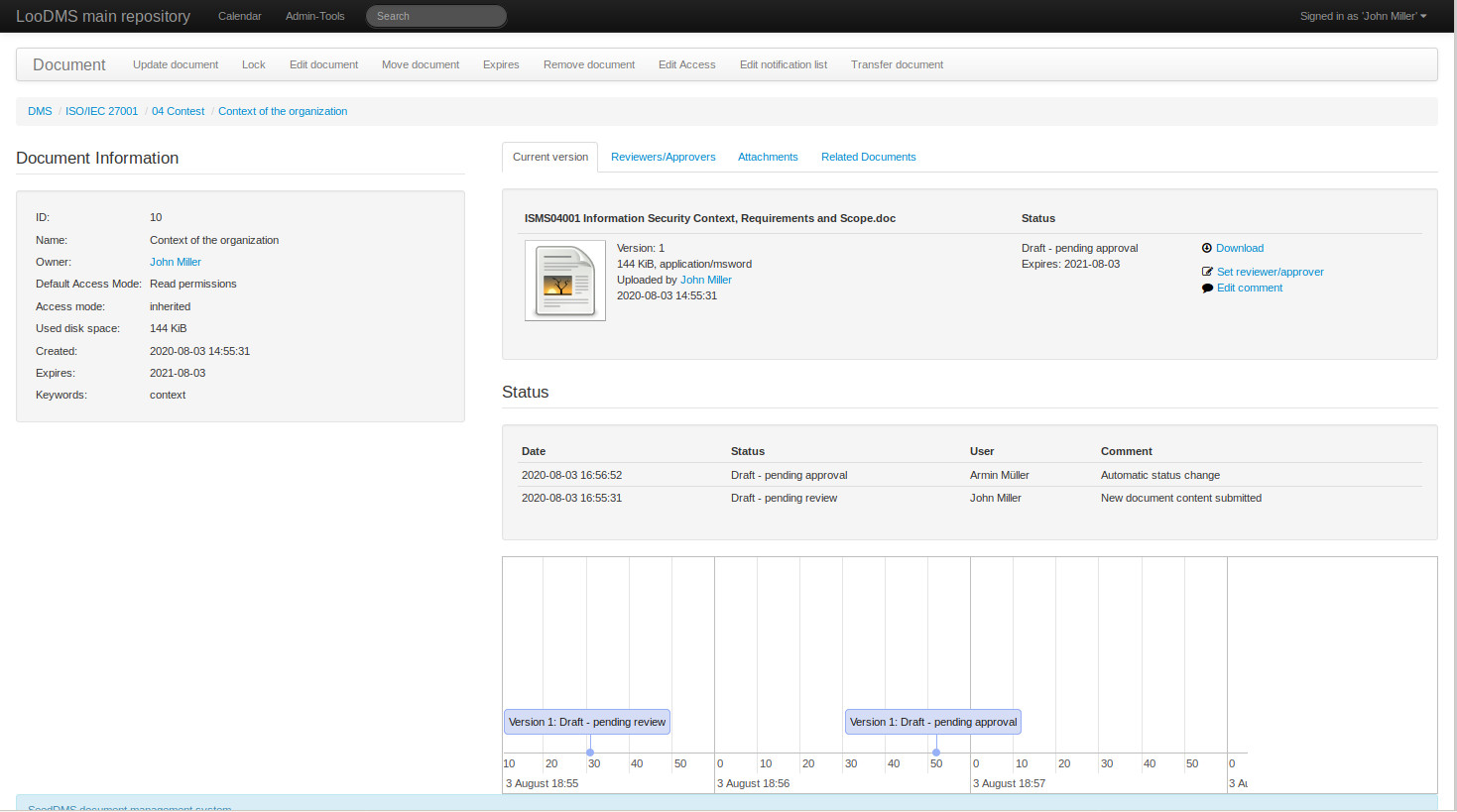Screen dimensions: 1457x812
Task: Open the DMS breadcrumb link
Action: [40, 111]
